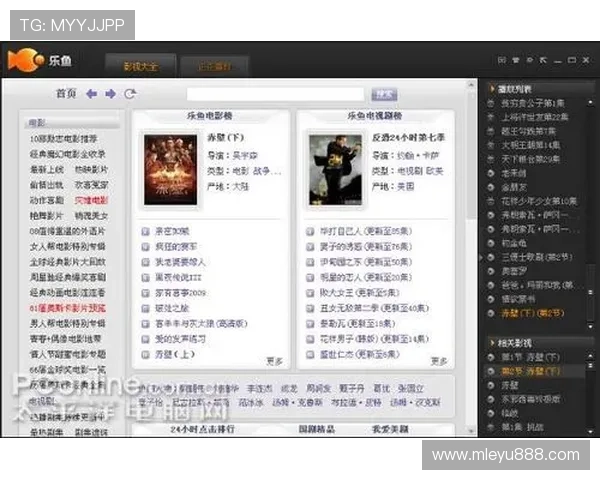Select 第2节 赤壁(下) in 相关影视
Screen dimensions: 600x480
(x=530, y=371)
